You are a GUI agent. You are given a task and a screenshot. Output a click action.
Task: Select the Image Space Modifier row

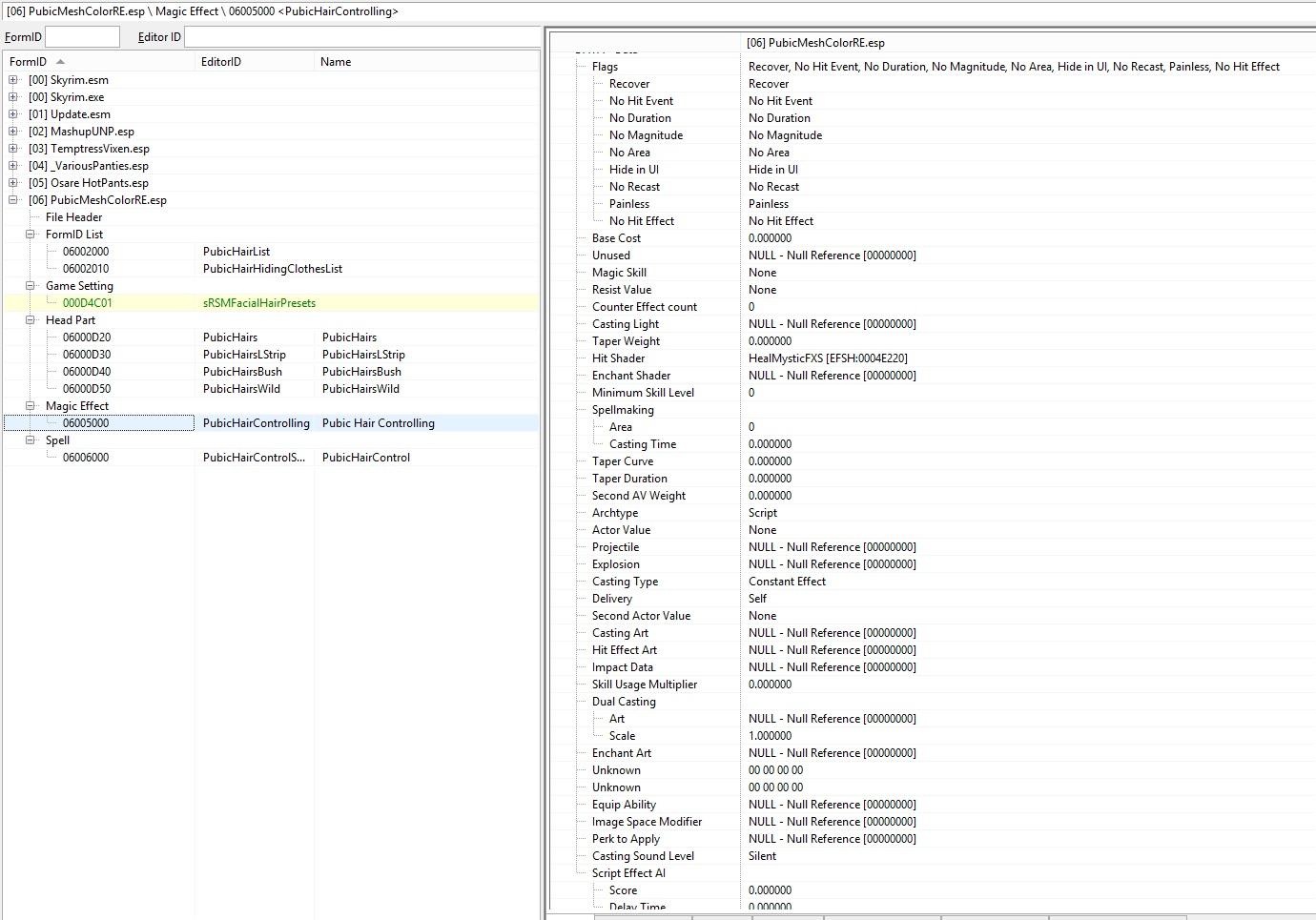(x=933, y=822)
